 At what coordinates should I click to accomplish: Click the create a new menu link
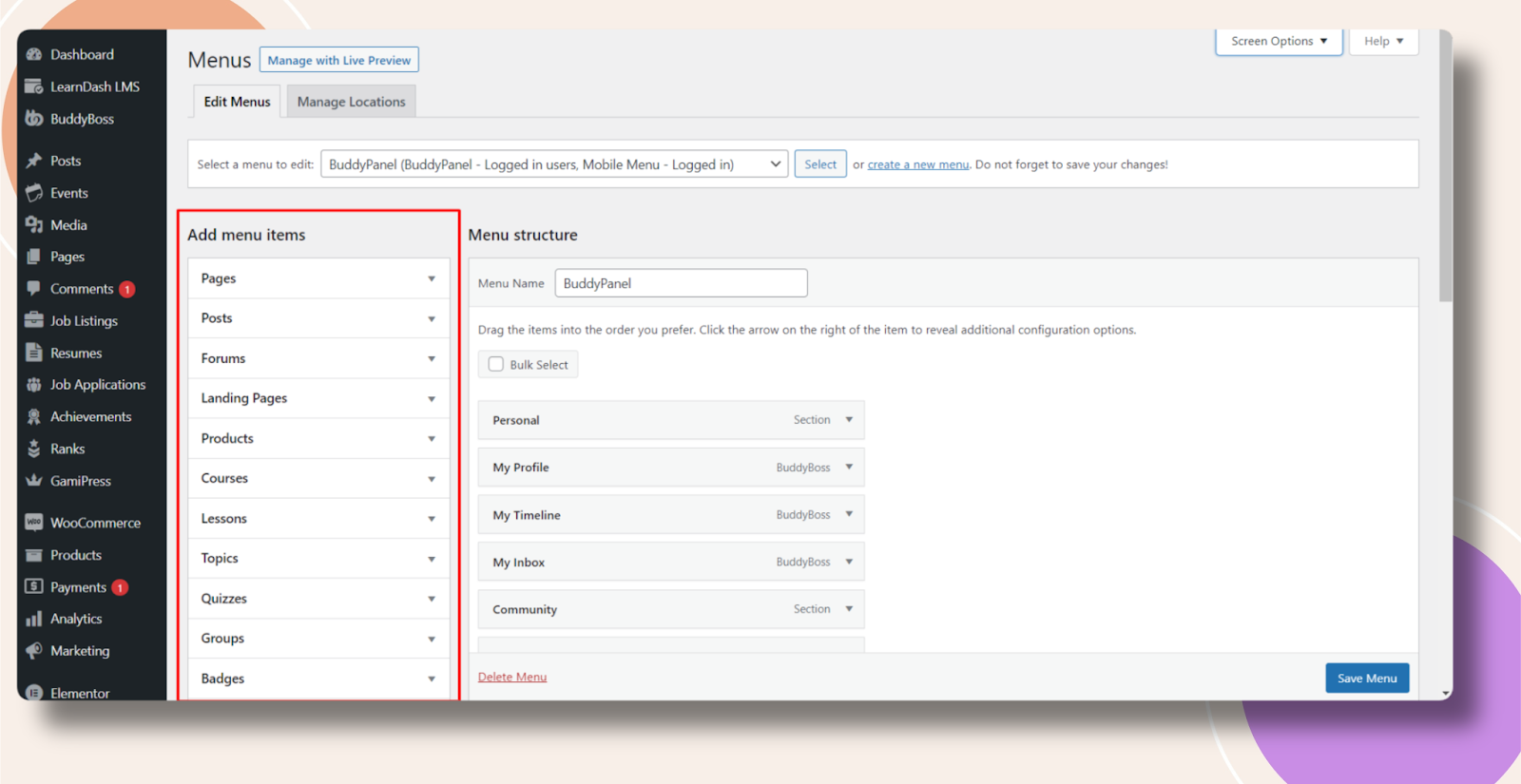918,164
